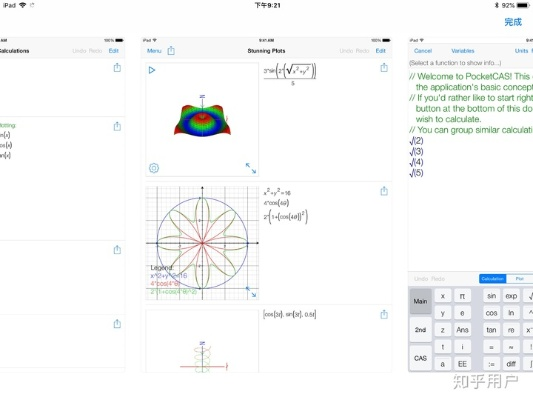Tap the 完成 done button
The image size is (533, 400).
pyautogui.click(x=513, y=22)
